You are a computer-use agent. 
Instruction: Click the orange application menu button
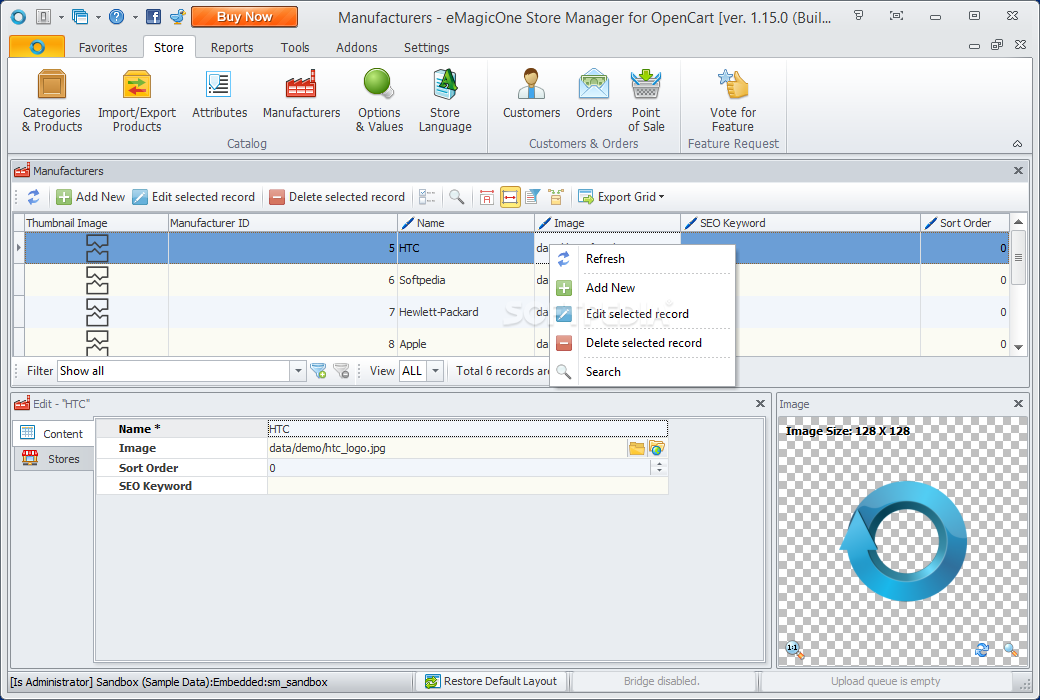[37, 47]
